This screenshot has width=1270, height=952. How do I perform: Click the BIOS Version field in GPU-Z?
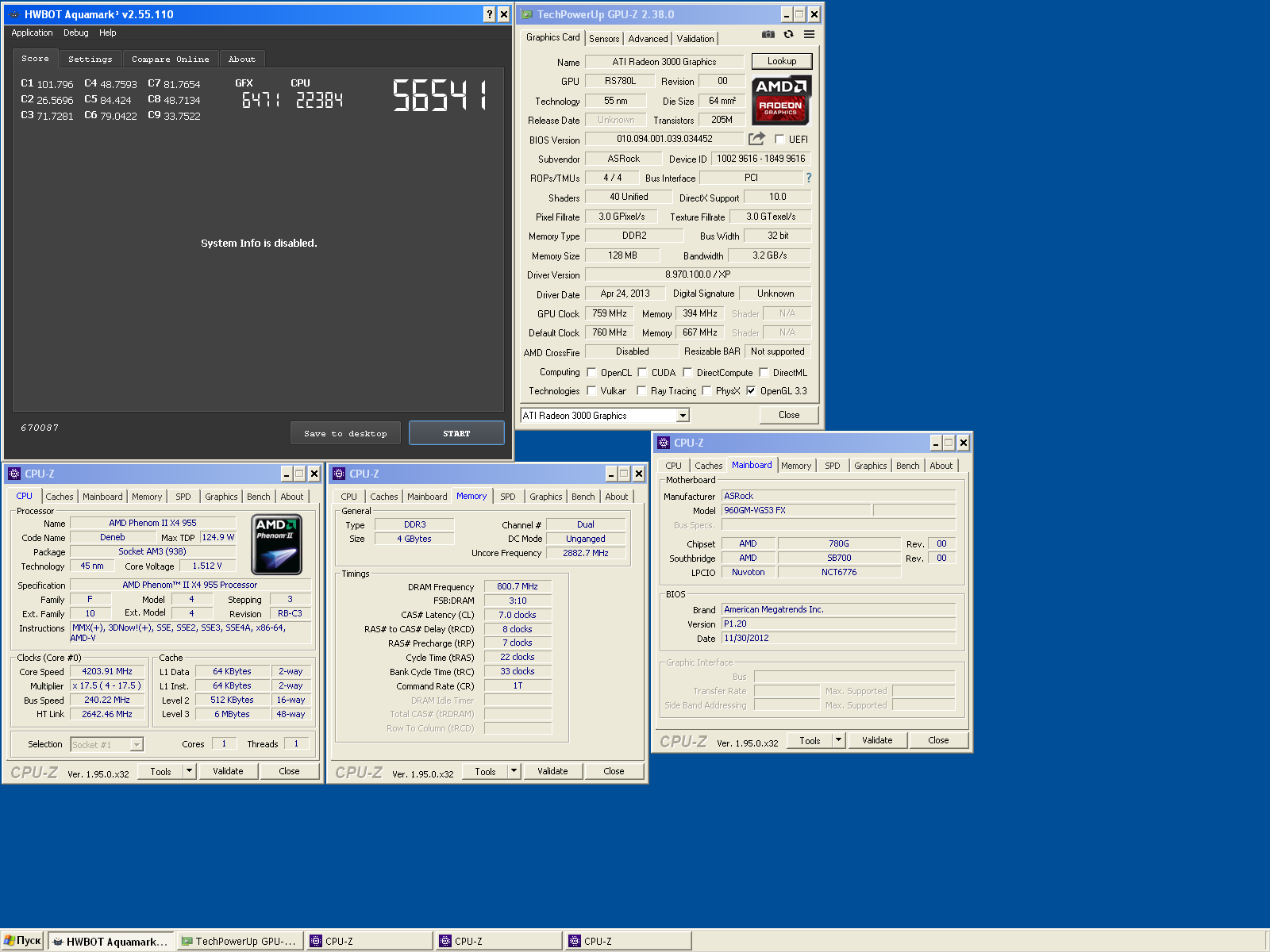665,139
